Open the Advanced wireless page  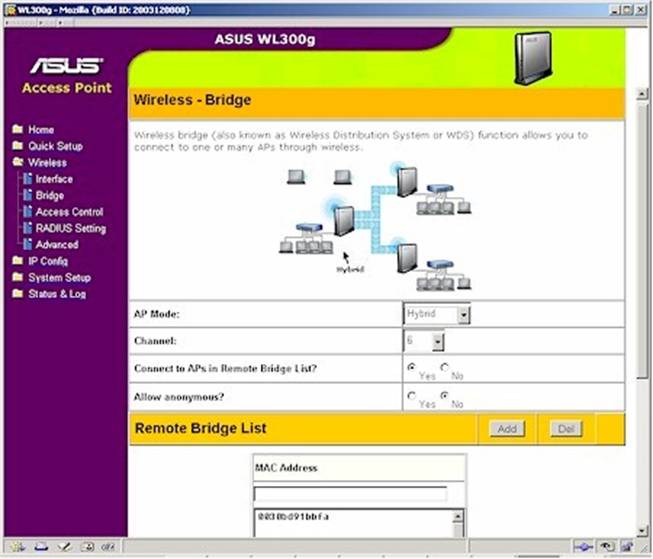57,245
